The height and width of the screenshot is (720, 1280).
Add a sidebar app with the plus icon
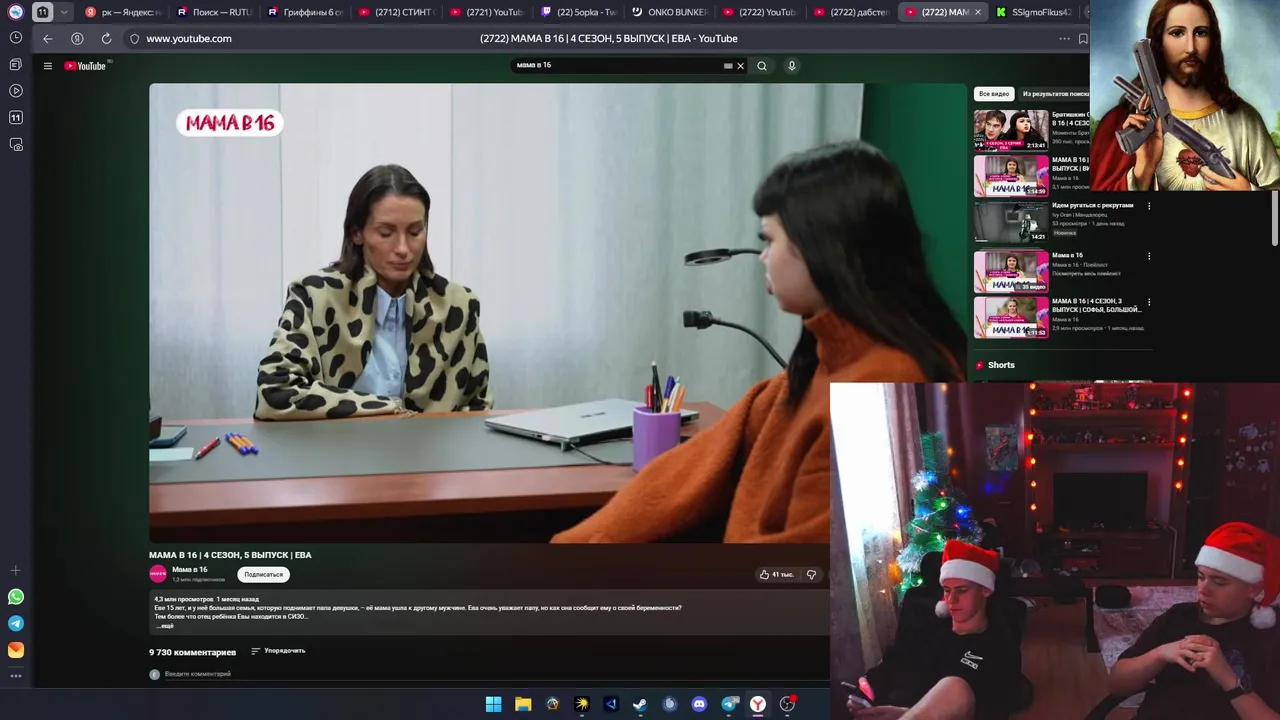click(x=16, y=570)
